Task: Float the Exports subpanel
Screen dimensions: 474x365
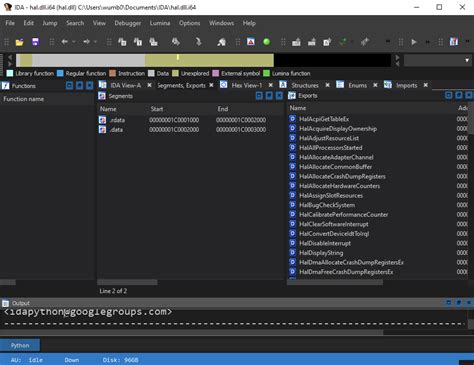Action: tap(458, 96)
